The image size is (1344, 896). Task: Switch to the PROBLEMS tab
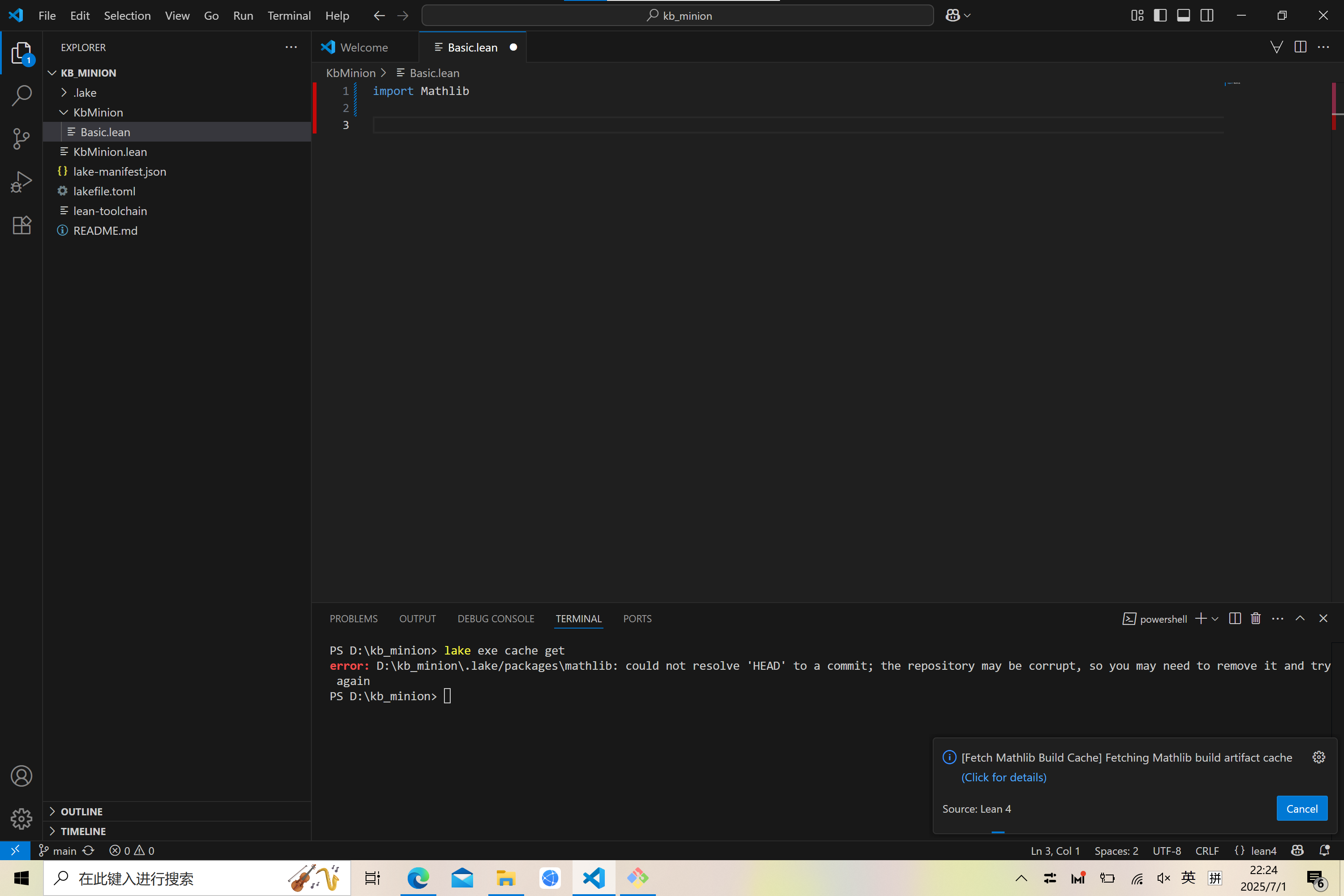353,619
